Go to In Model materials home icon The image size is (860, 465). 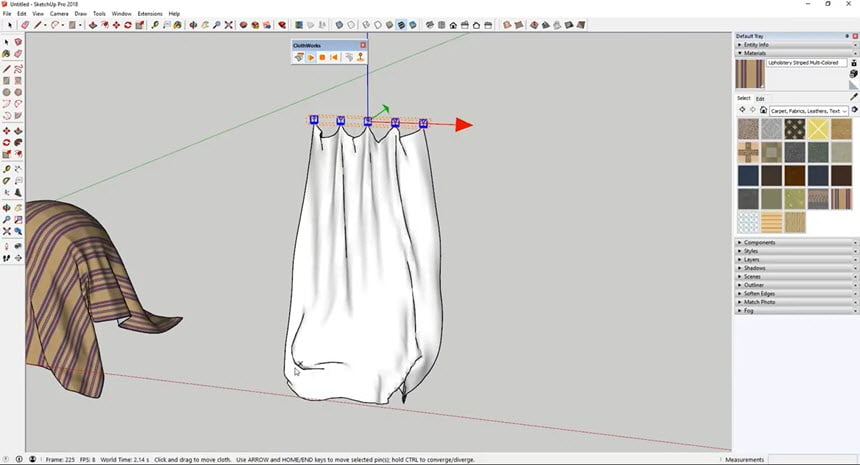pos(763,110)
